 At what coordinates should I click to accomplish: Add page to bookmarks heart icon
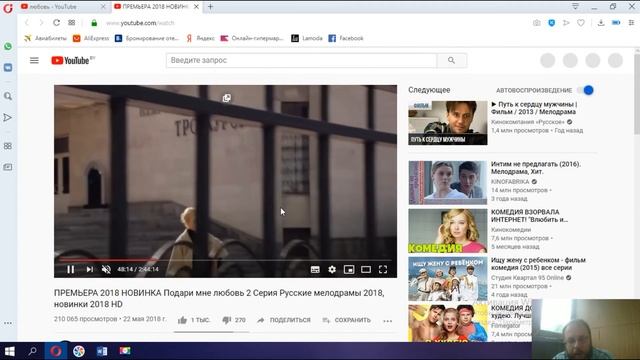[x=581, y=23]
